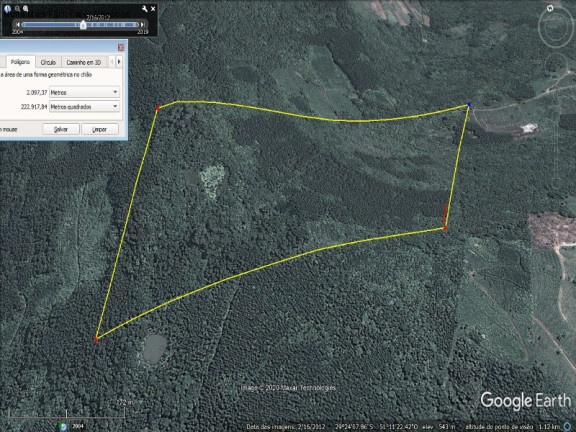Click the 2004 start label on time slider
The image size is (576, 432).
click(x=18, y=32)
